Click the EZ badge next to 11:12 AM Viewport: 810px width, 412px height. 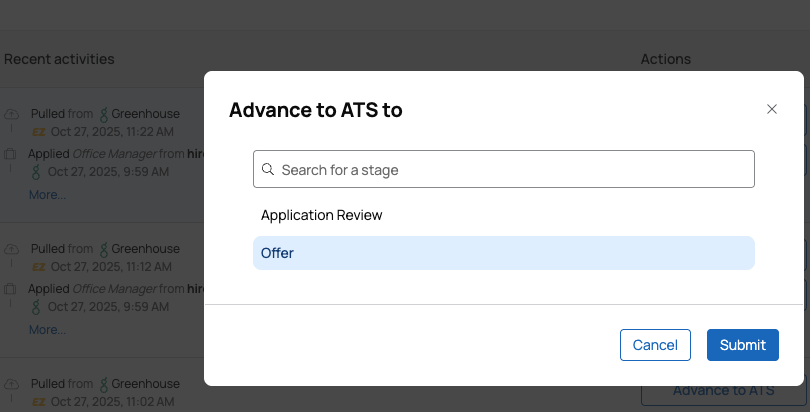(x=39, y=267)
